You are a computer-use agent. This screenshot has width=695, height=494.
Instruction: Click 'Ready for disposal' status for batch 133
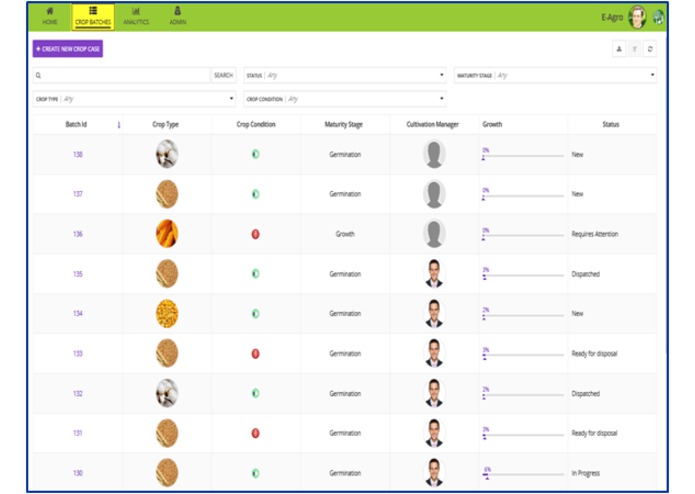pos(594,354)
